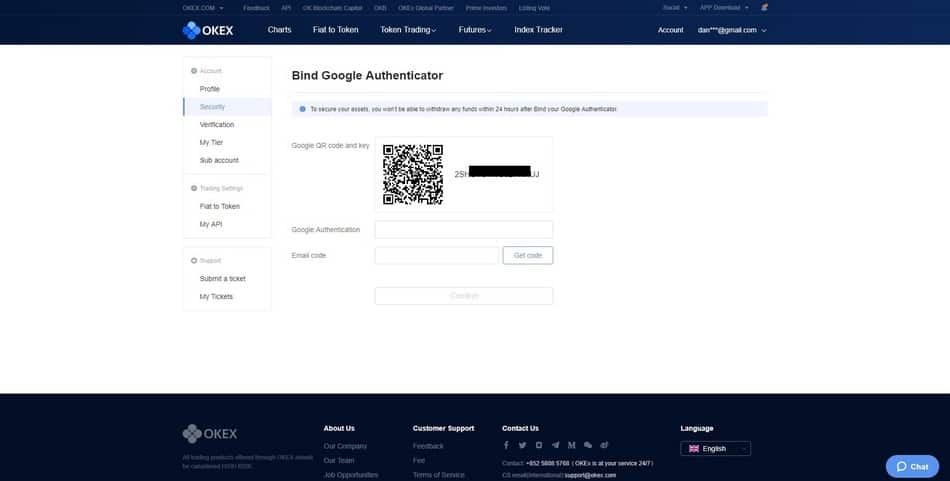Open the OK Blockchain Capital link
Screen dimensions: 950x481
click(x=333, y=8)
